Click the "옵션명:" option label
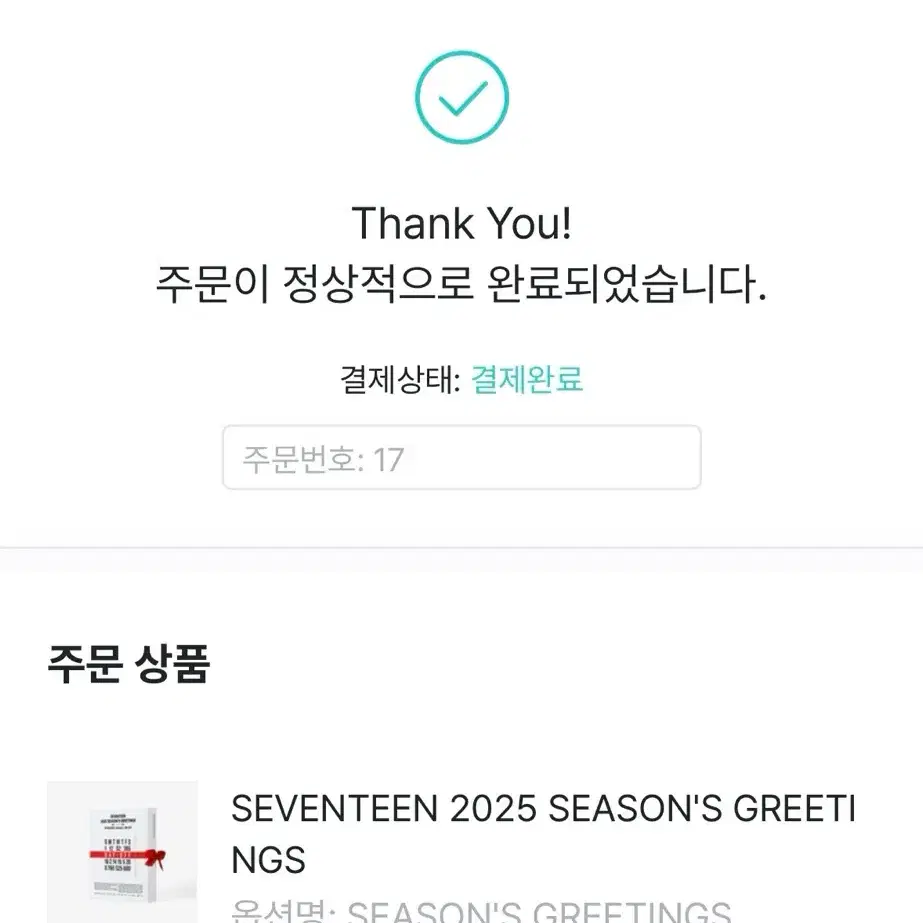This screenshot has width=923, height=923. pyautogui.click(x=283, y=911)
